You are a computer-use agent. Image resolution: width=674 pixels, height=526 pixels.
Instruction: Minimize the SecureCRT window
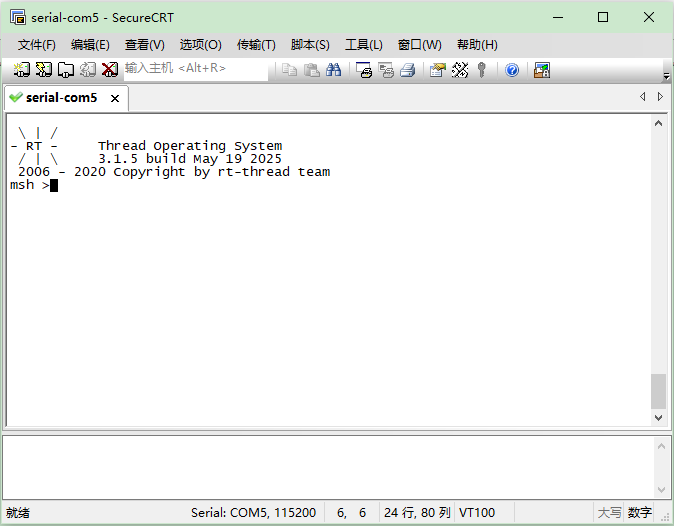pos(558,17)
